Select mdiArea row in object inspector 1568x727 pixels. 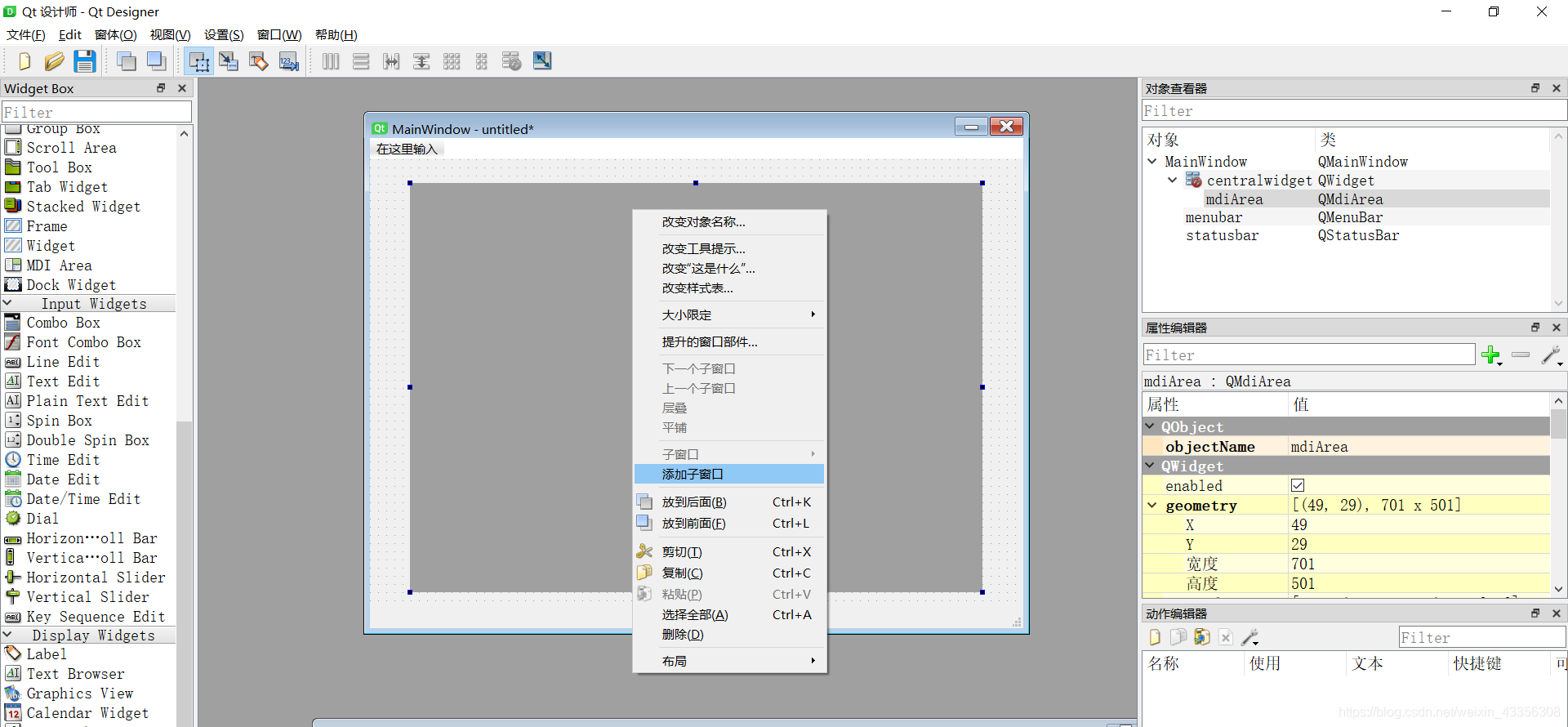(1346, 198)
